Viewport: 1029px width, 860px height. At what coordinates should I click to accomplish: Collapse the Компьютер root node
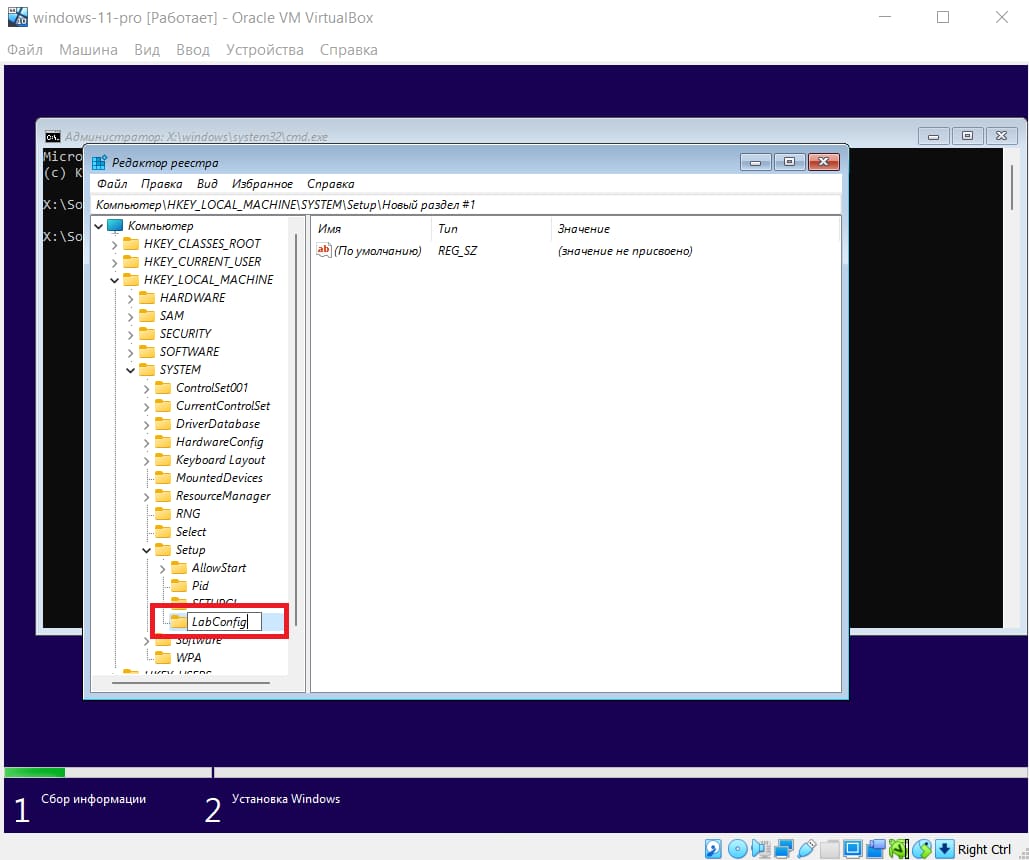pyautogui.click(x=98, y=226)
